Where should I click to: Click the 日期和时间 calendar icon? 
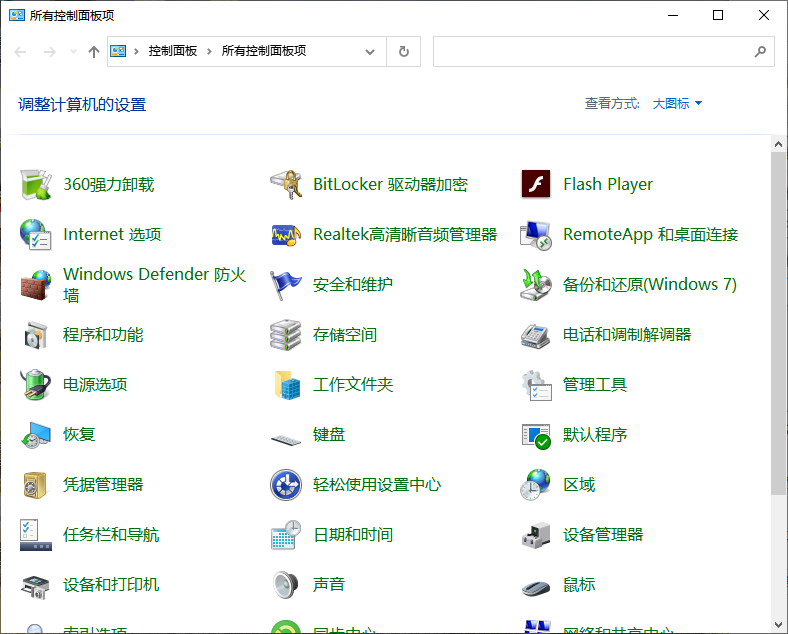[x=286, y=534]
